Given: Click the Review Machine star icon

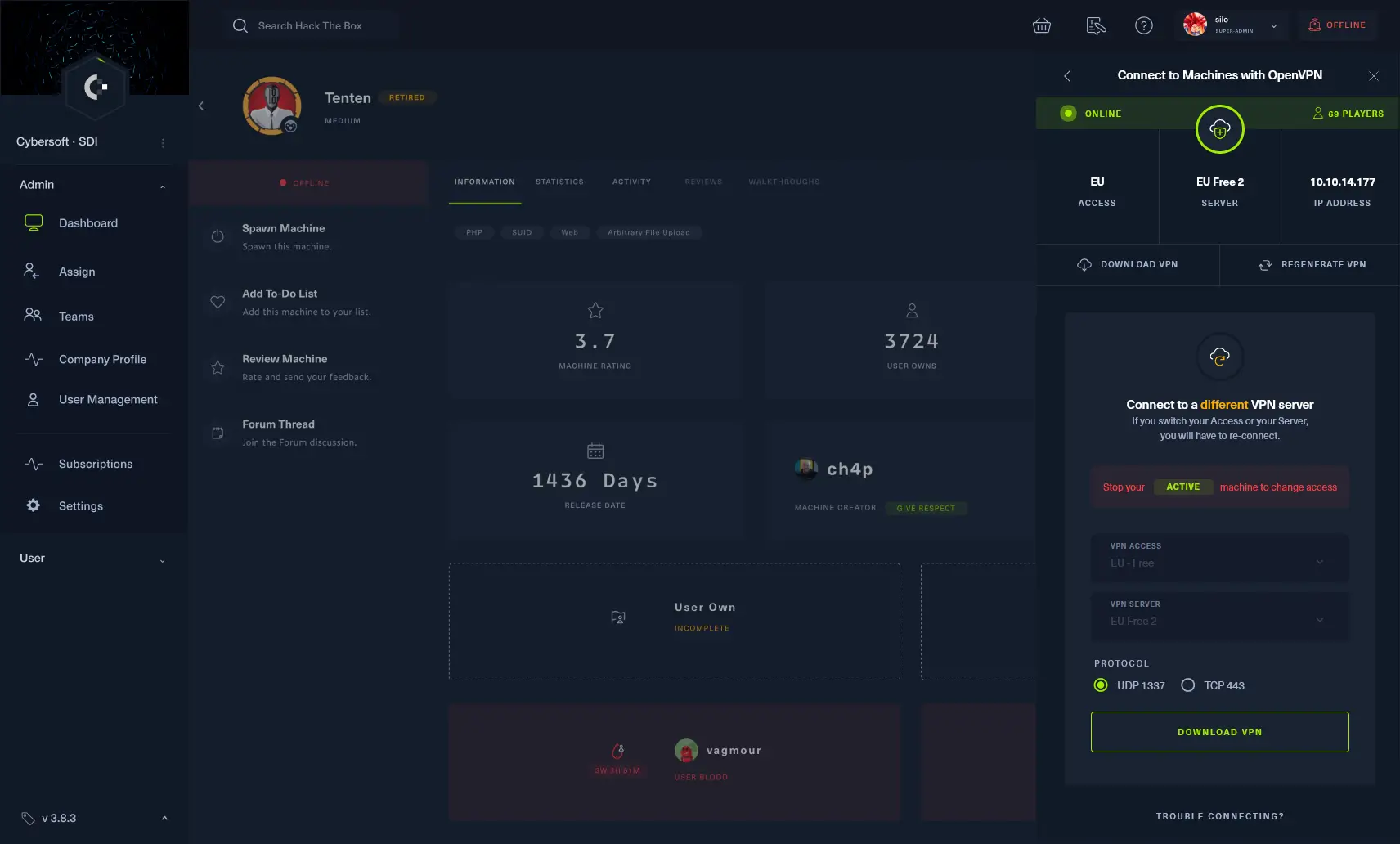Looking at the screenshot, I should tap(218, 367).
